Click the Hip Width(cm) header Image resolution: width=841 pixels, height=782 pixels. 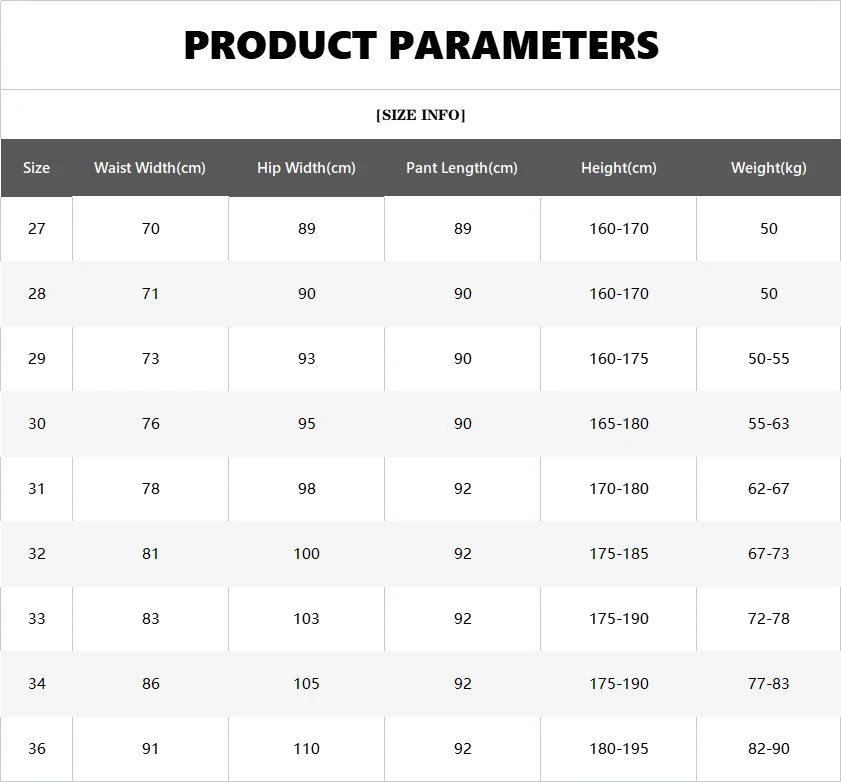[x=306, y=168]
